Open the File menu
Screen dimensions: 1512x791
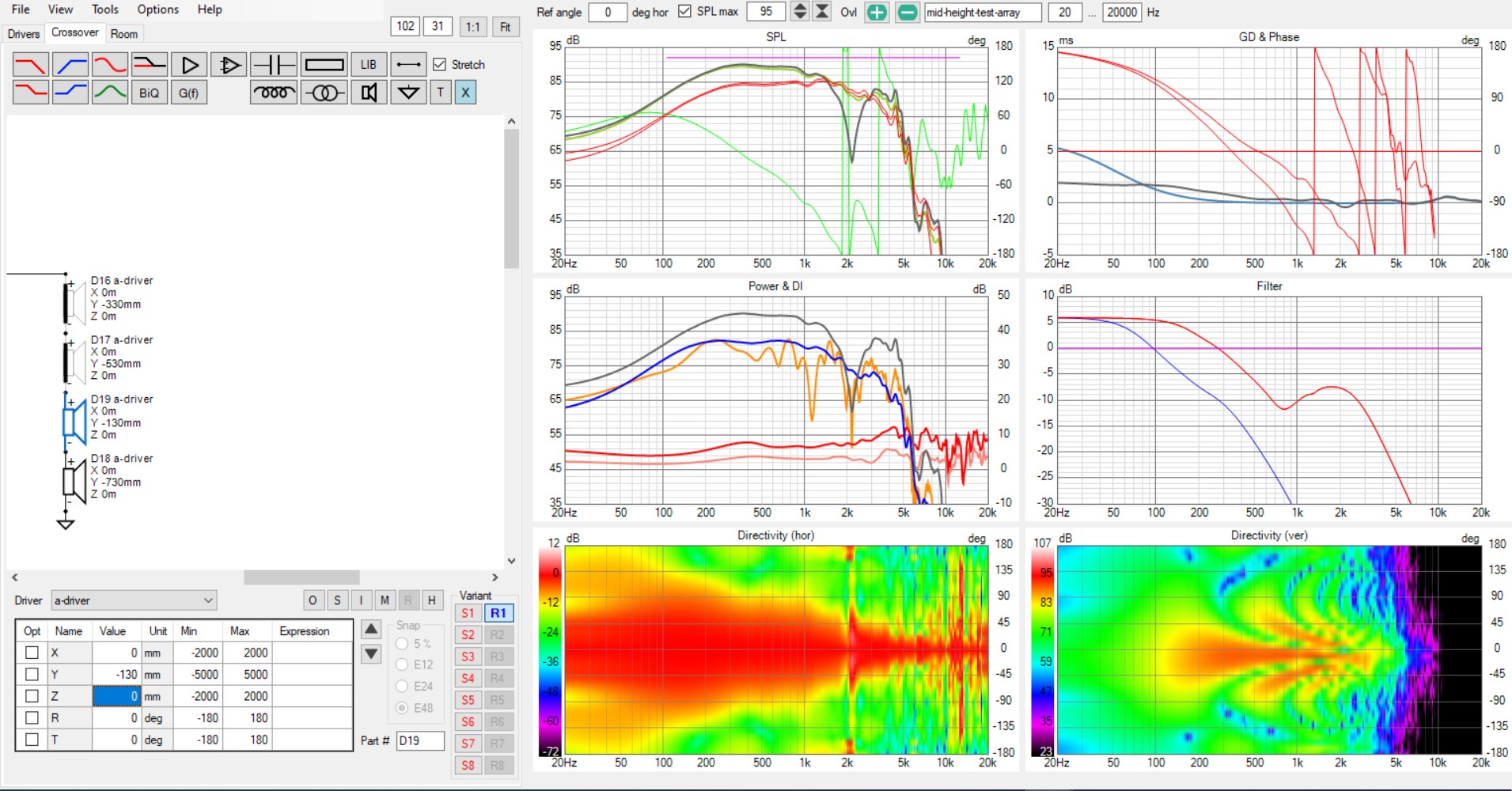(x=21, y=9)
